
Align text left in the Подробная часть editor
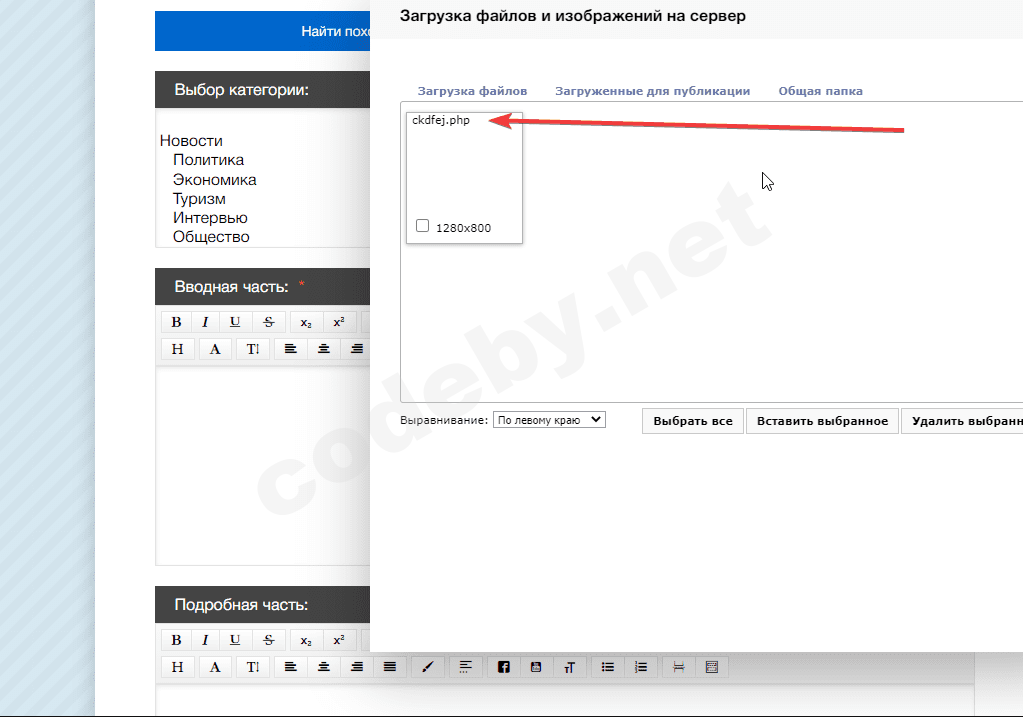291,667
